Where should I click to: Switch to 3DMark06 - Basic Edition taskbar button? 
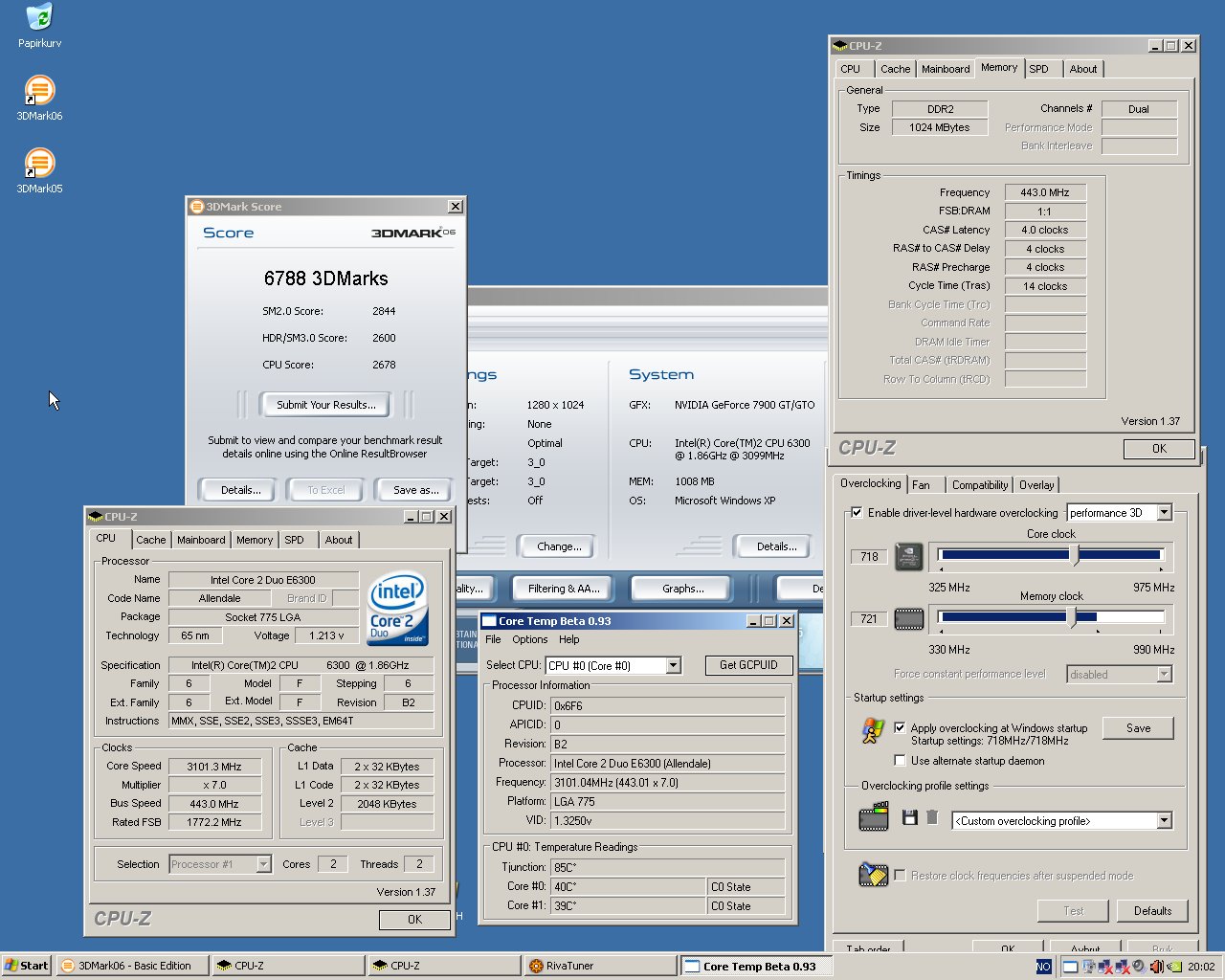point(132,966)
